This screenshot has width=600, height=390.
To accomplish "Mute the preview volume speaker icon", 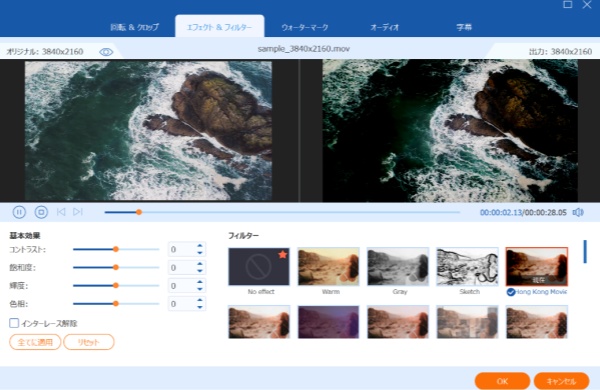I will point(578,212).
